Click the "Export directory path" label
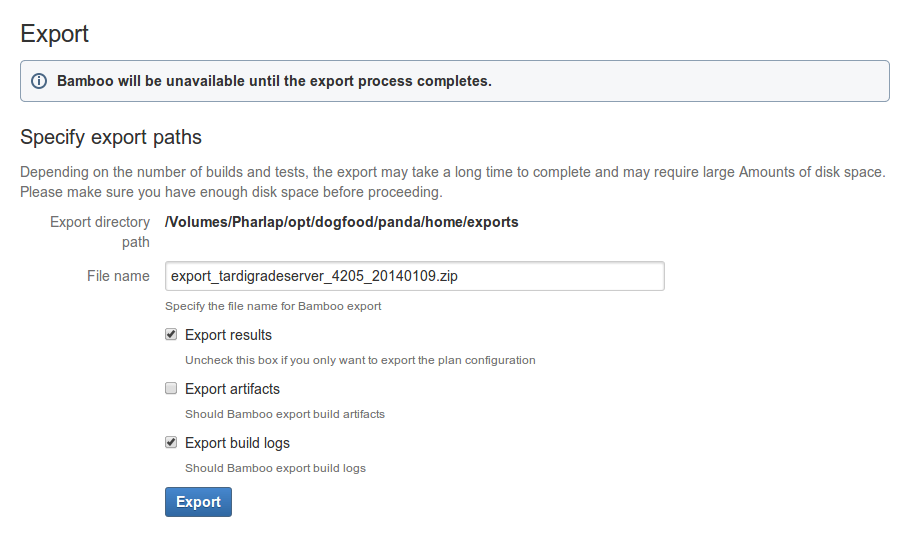Viewport: 910px width, 538px height. point(100,232)
